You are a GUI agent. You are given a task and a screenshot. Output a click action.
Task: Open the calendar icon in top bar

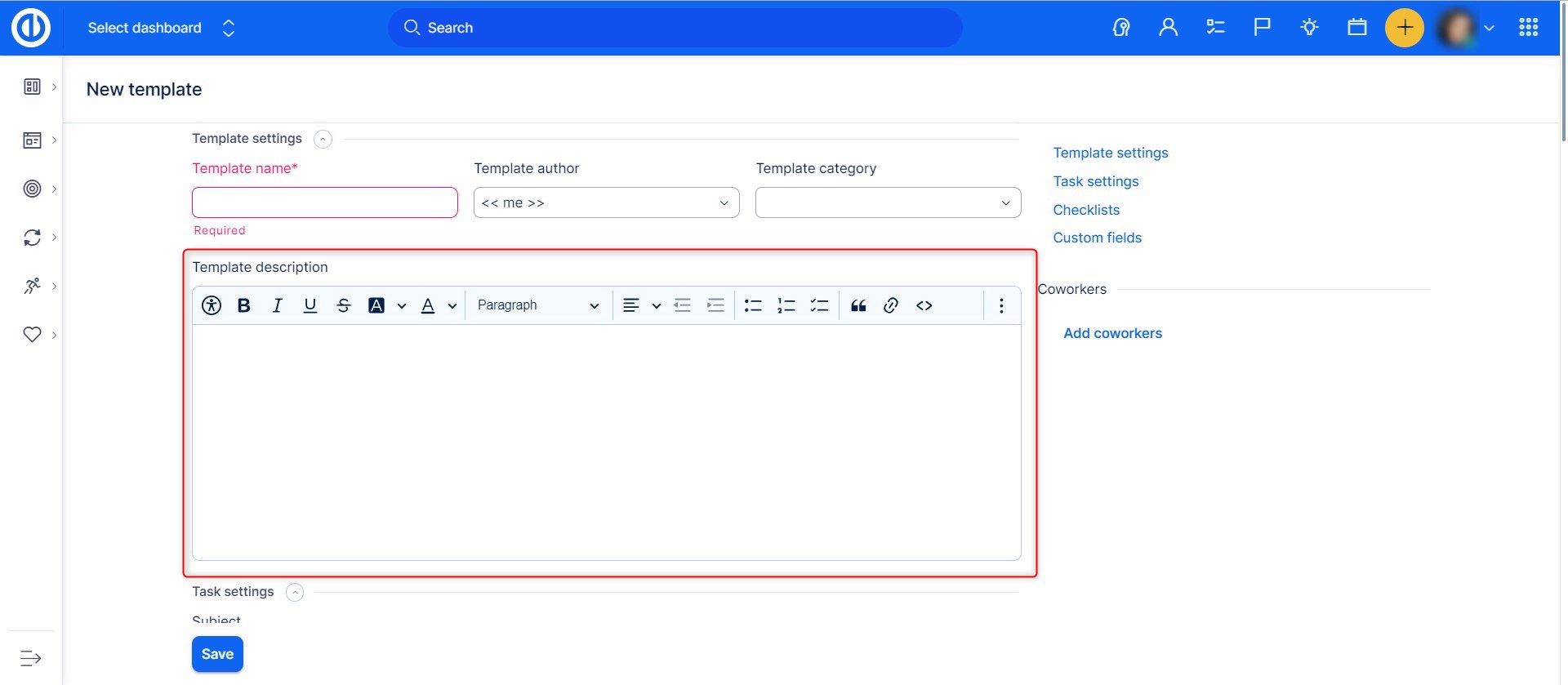1356,28
